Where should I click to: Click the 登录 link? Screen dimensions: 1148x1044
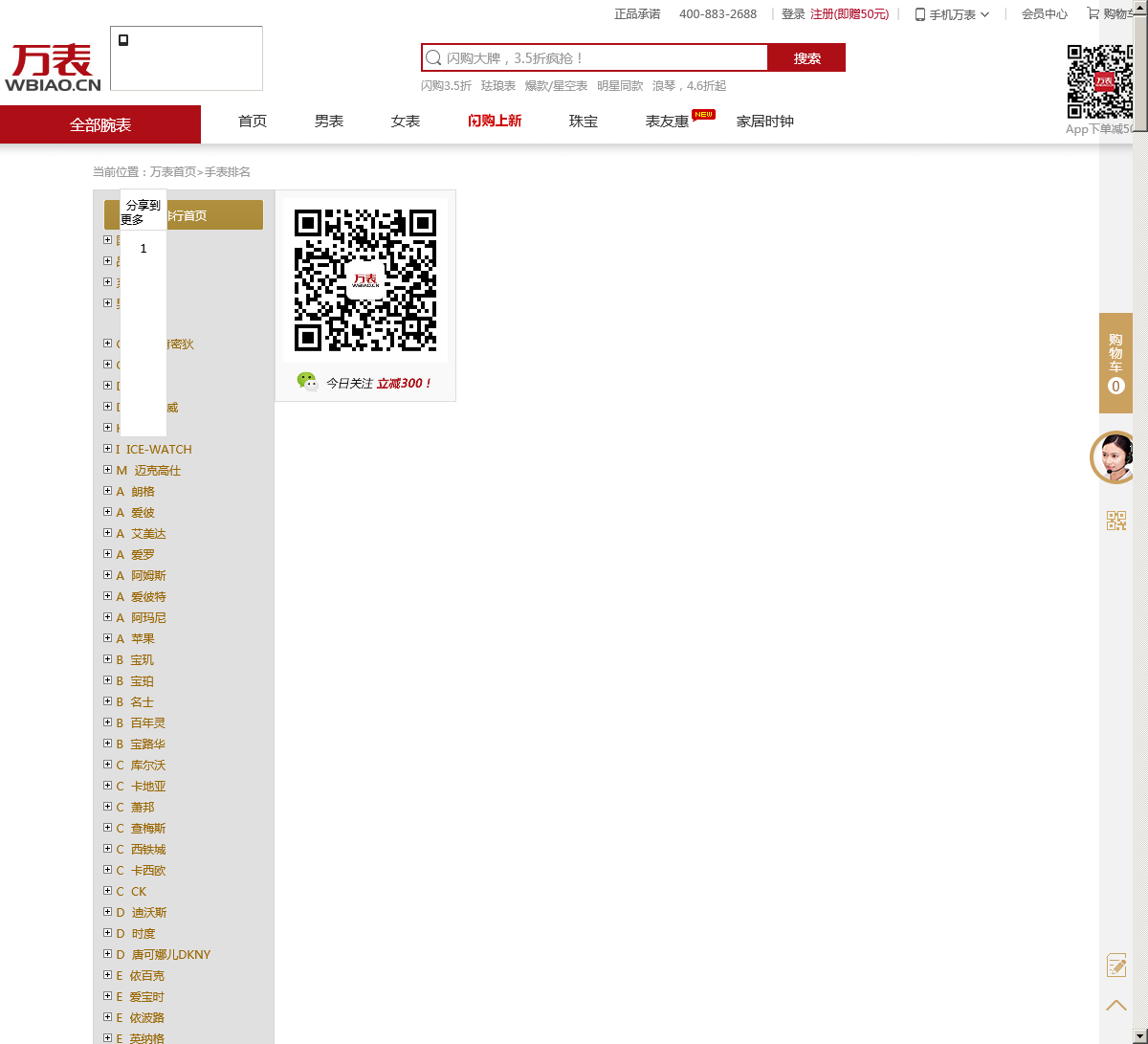pyautogui.click(x=793, y=14)
